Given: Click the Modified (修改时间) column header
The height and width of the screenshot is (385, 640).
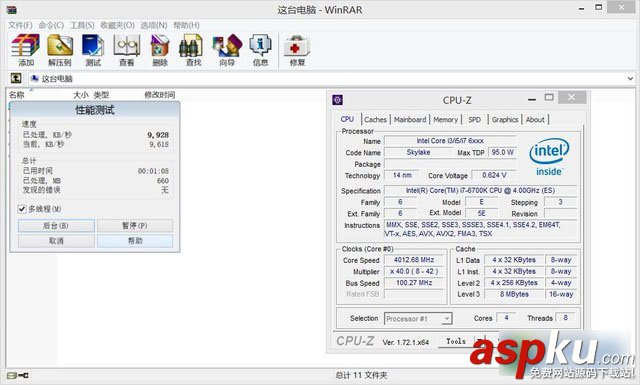Looking at the screenshot, I should 160,95.
